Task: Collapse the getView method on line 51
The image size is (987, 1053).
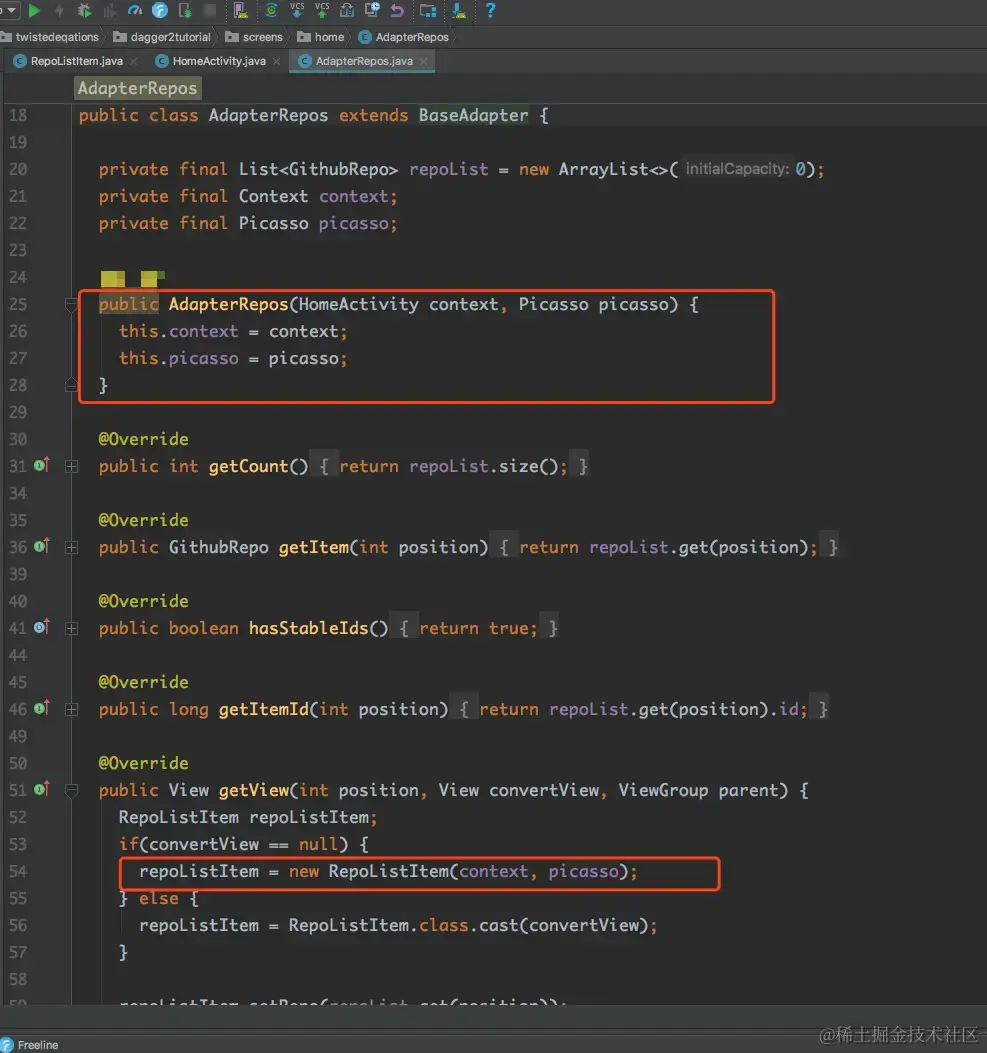Action: click(x=71, y=790)
